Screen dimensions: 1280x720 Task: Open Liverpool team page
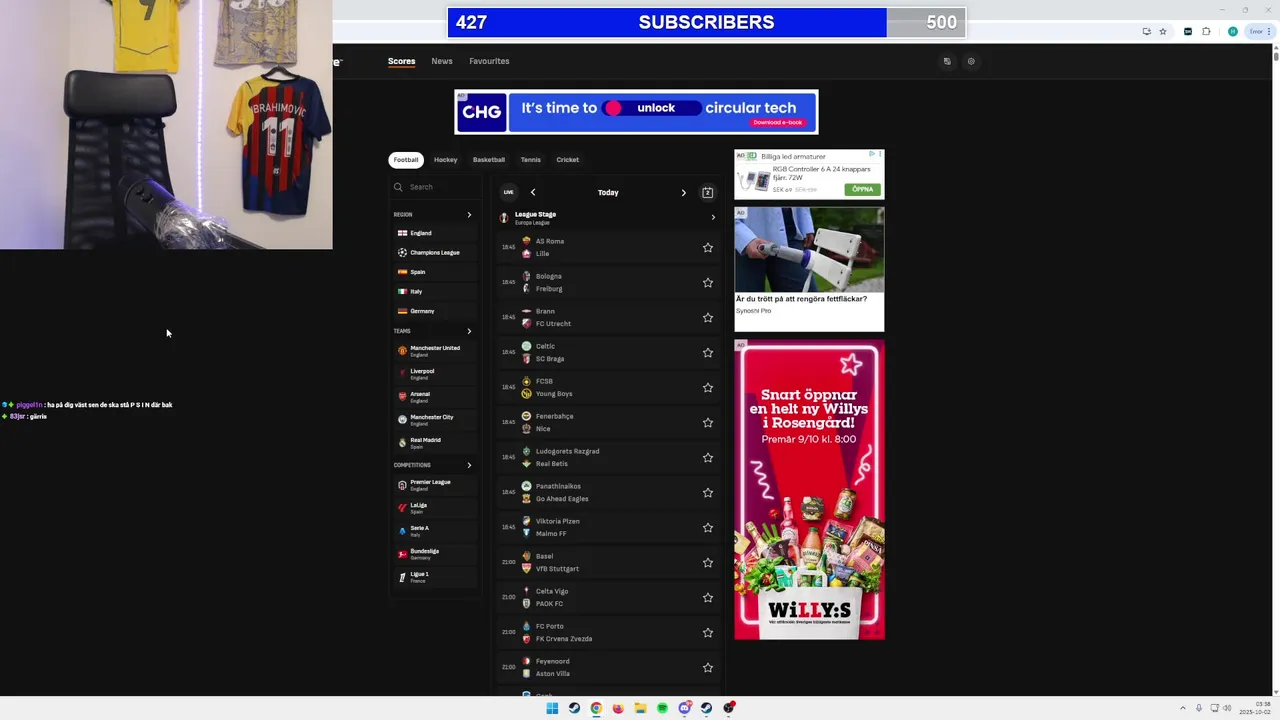(x=434, y=373)
